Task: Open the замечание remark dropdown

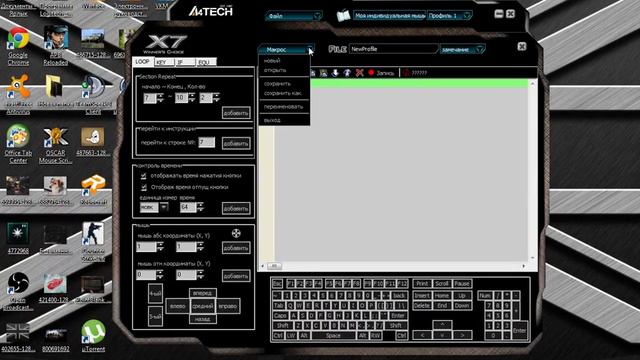Action: point(462,49)
